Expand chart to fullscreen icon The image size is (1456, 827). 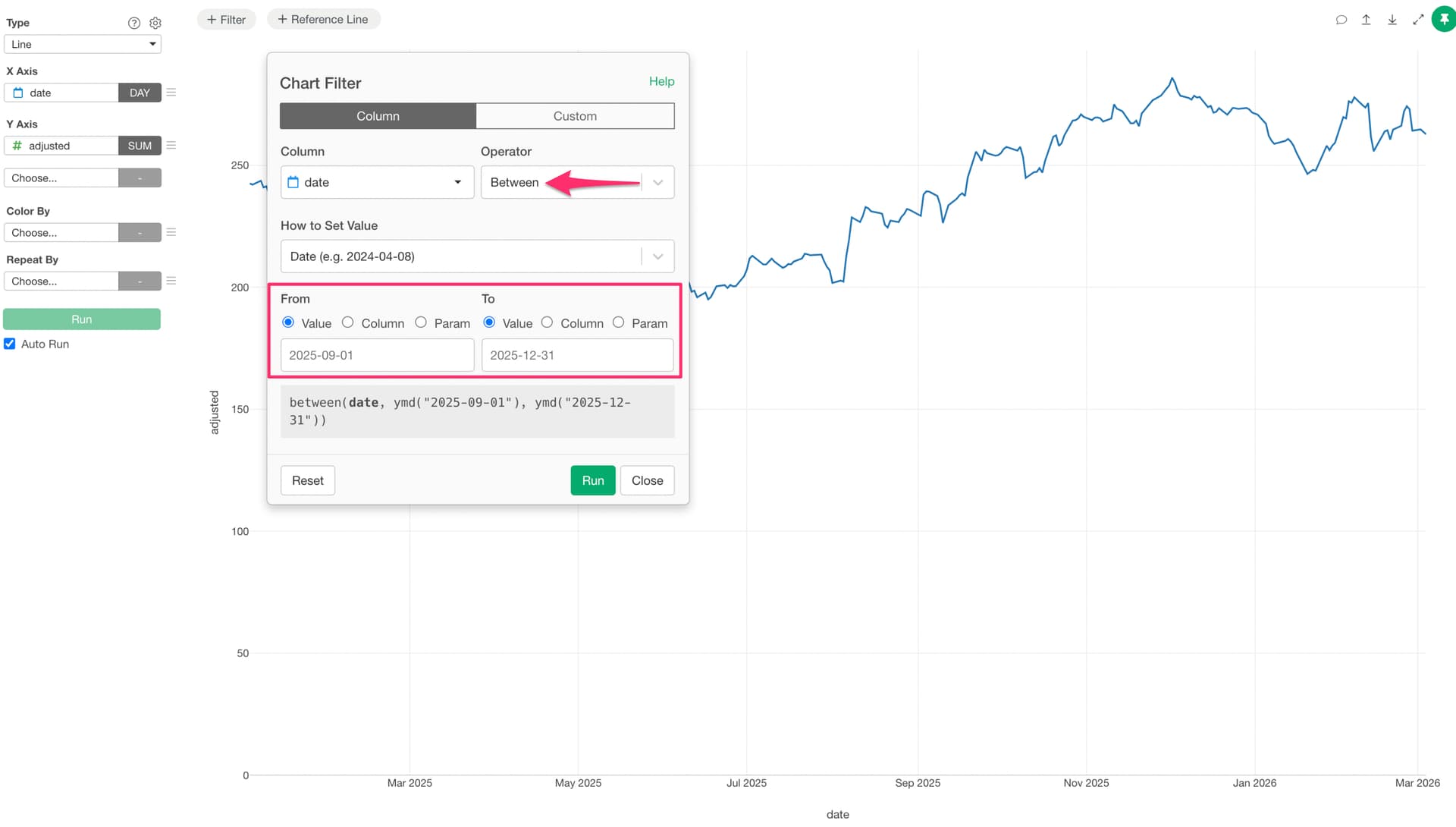click(1418, 20)
